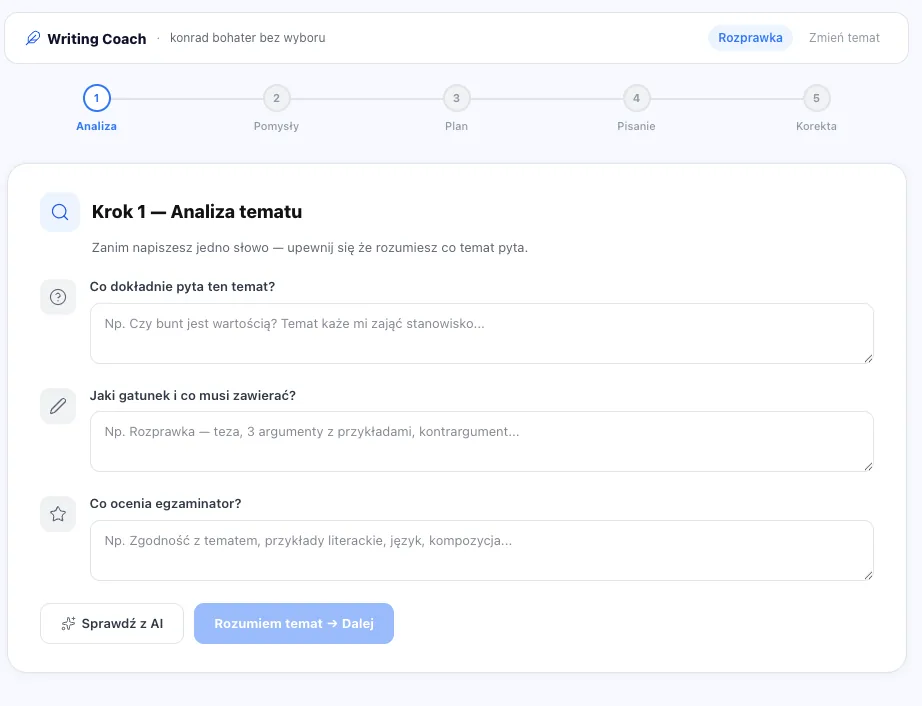Focus the 'Jaki gatunek i co musi zawierać?' field
922x706 pixels.
(482, 441)
